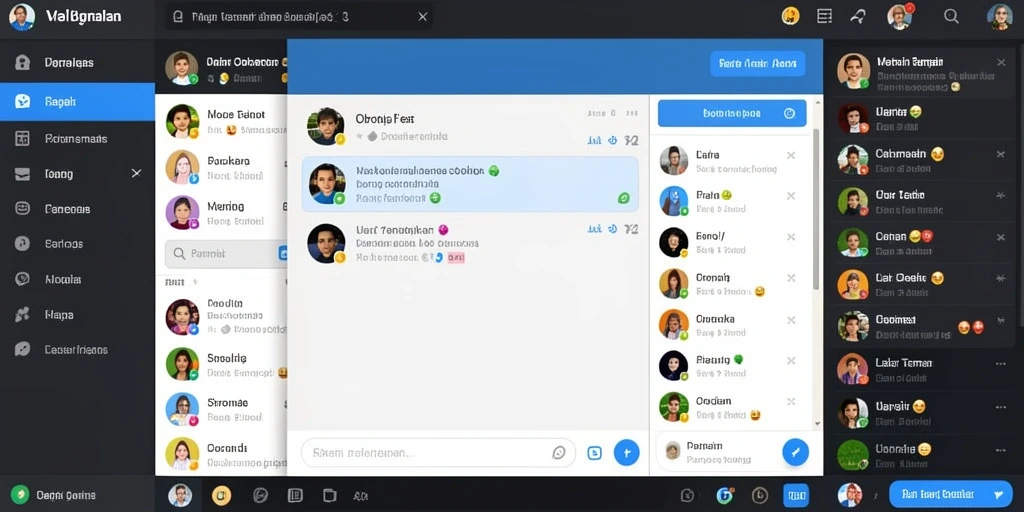Open the profile avatar with red notification badge
Screen dimensions: 1024x512
900,16
